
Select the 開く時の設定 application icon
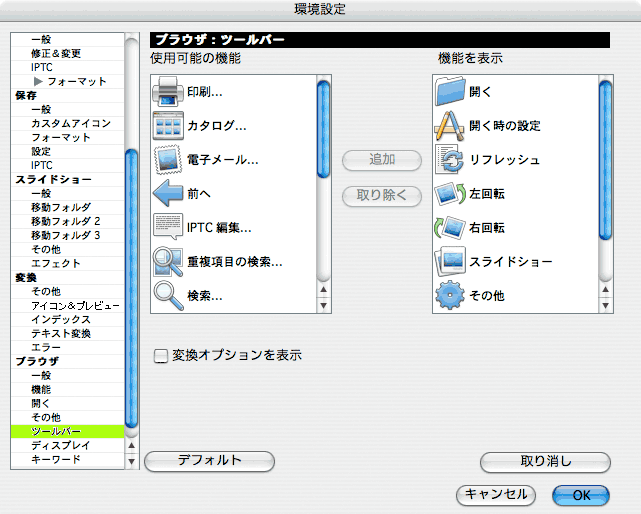[450, 126]
